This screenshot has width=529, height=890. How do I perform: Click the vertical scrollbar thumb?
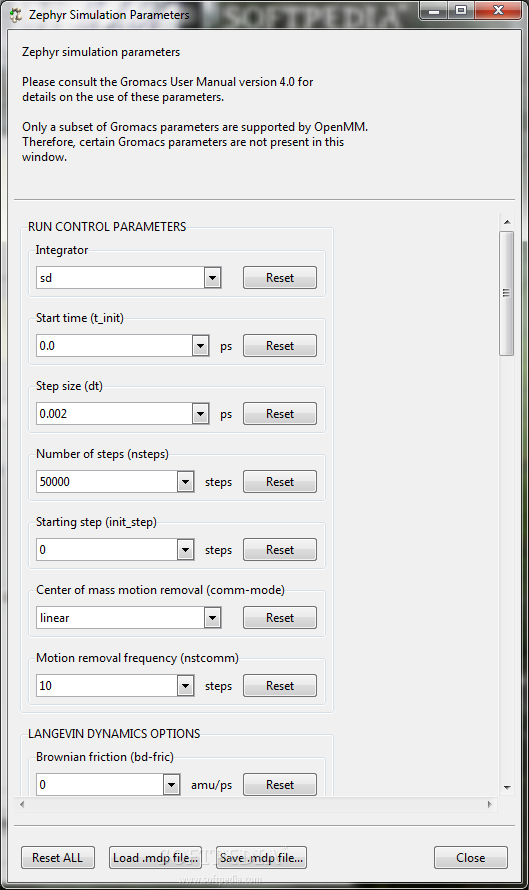point(506,293)
